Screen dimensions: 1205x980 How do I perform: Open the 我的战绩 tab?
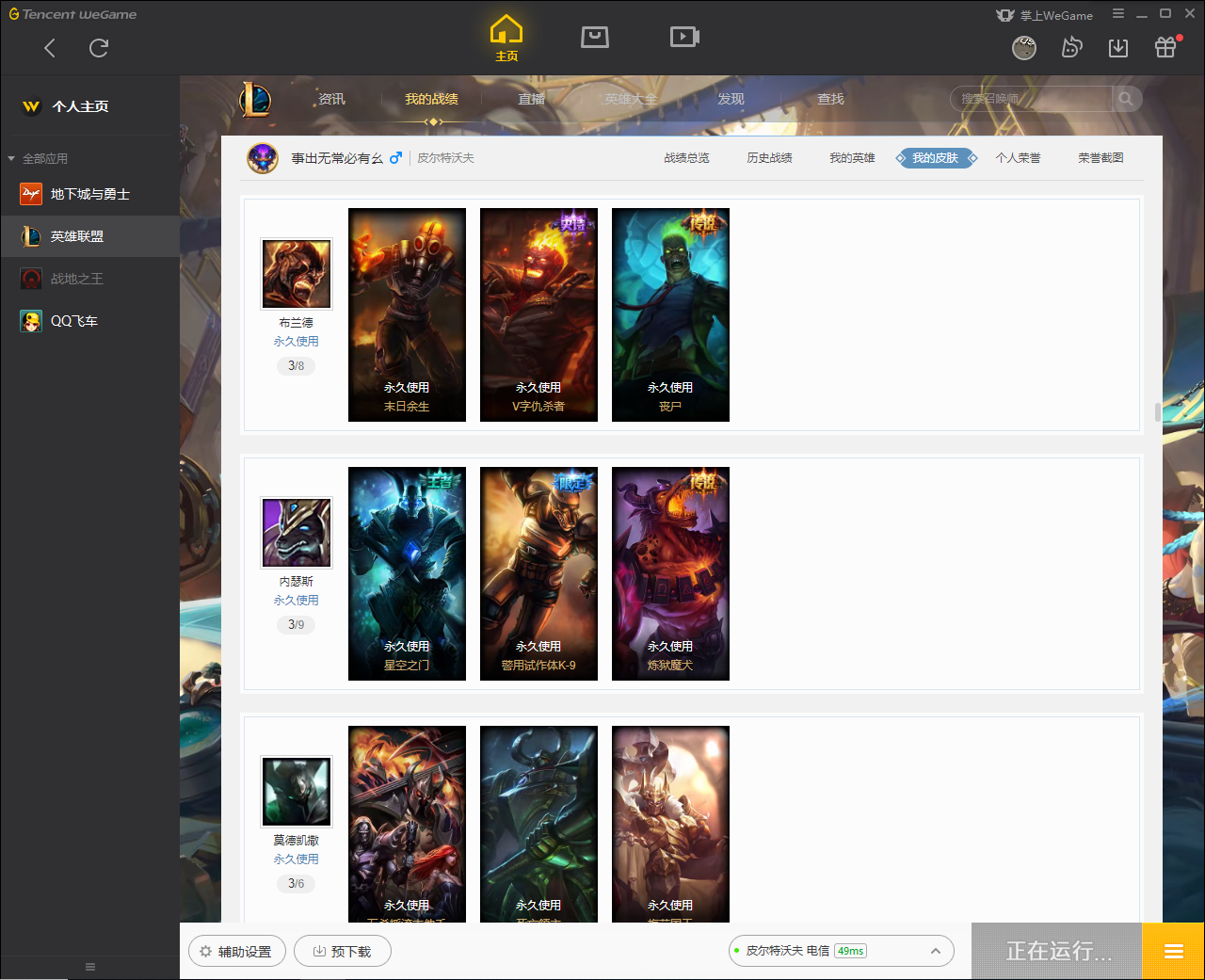pos(432,99)
